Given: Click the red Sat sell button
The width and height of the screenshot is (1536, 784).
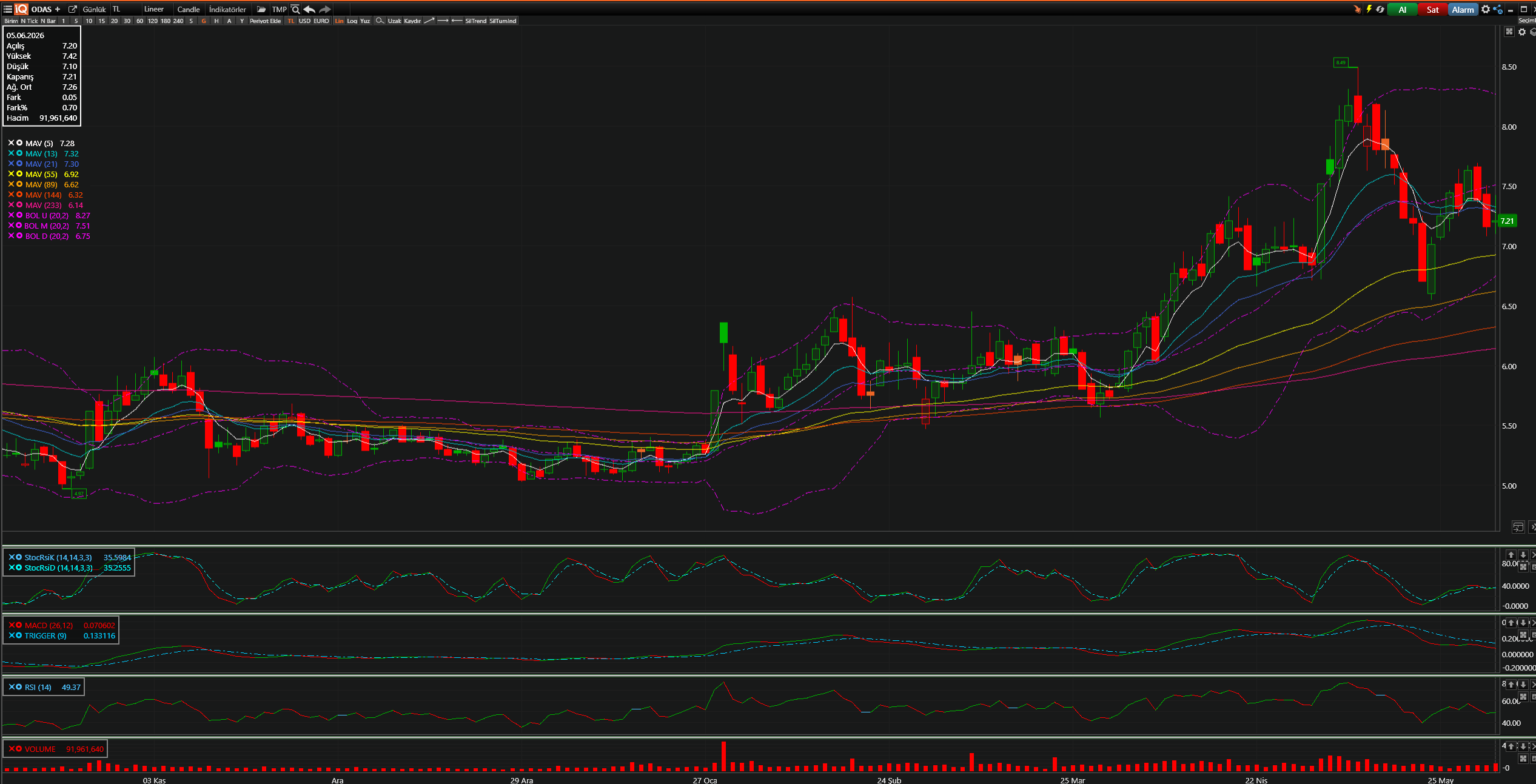Looking at the screenshot, I should (1432, 9).
